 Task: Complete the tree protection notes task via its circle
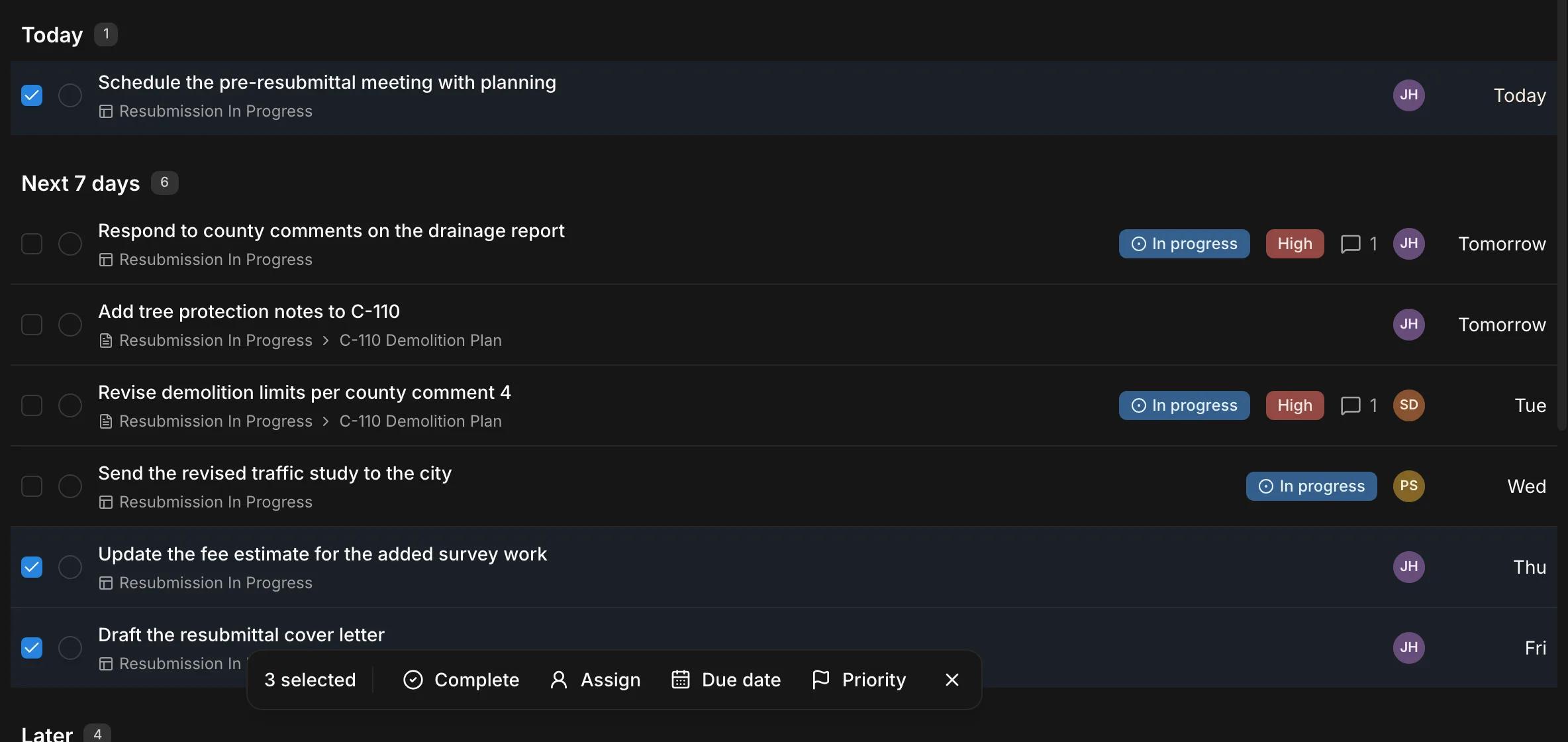pos(70,325)
